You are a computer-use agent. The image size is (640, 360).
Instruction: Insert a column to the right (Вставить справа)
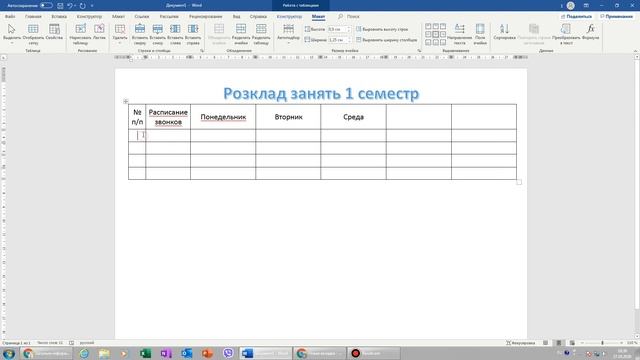point(193,34)
